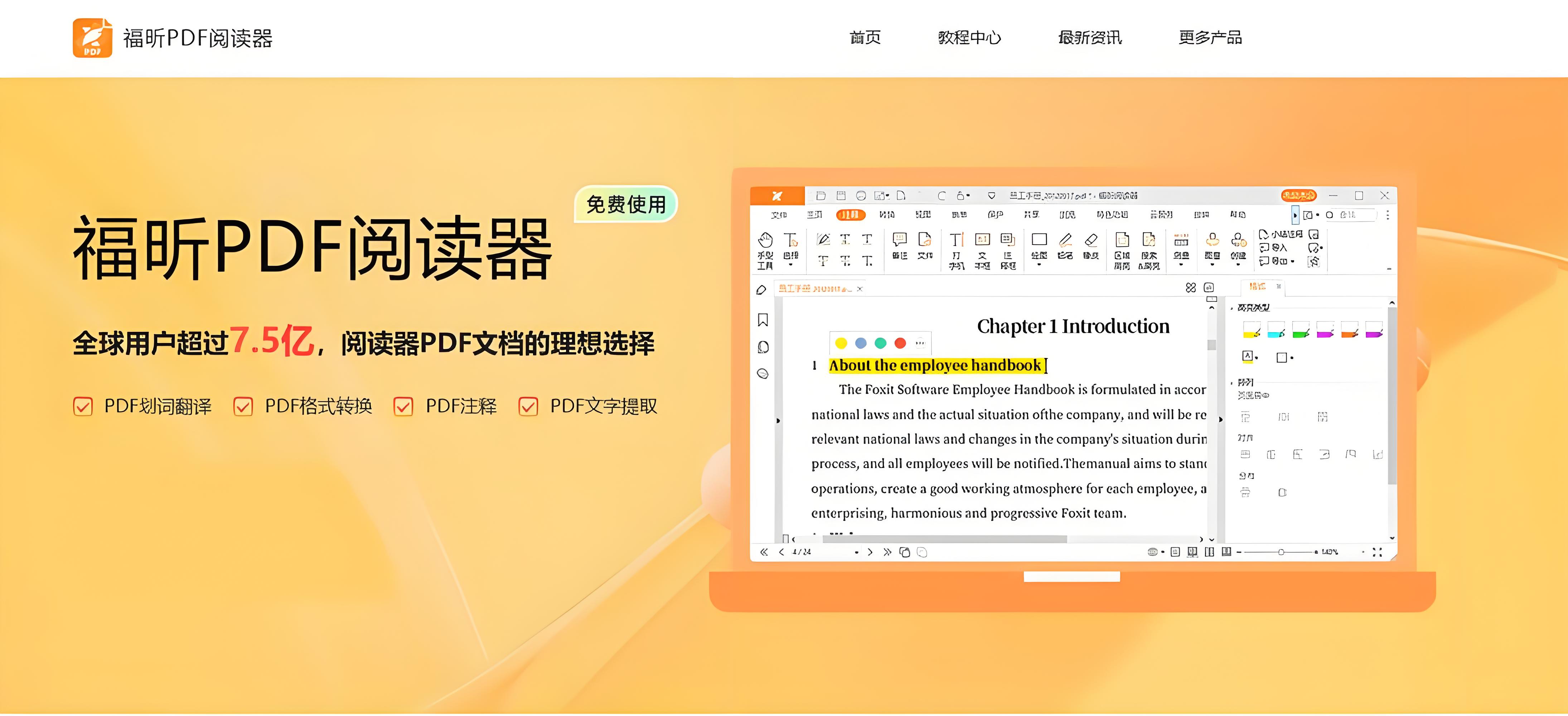Open the highlighted orange ribbon tab
The width and height of the screenshot is (1568, 716).
850,215
